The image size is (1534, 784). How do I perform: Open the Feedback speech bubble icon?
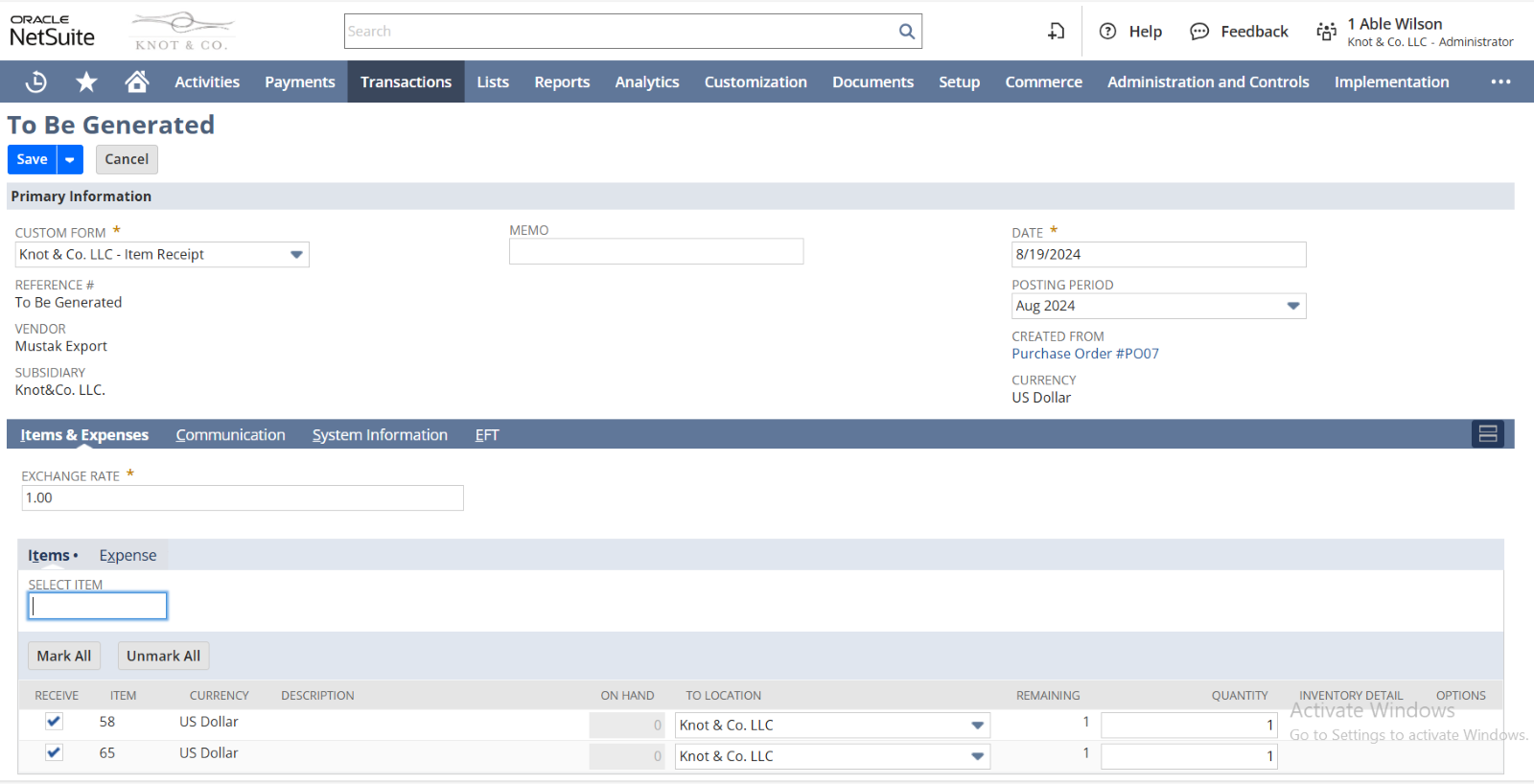(1199, 32)
